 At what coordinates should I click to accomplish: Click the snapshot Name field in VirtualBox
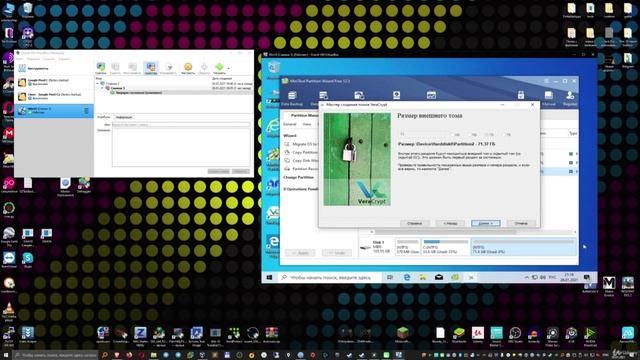181,124
